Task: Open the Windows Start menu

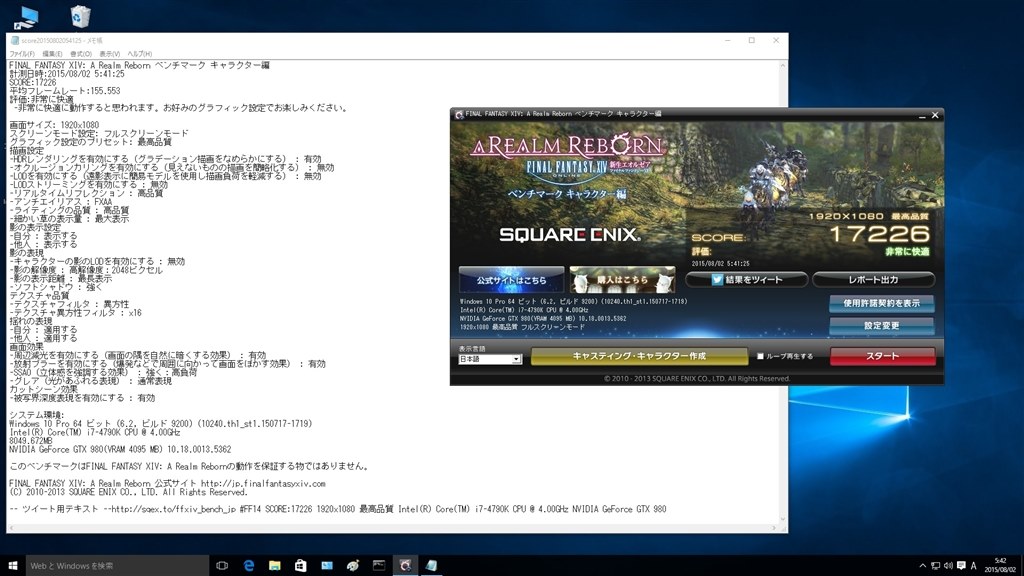Action: point(12,566)
